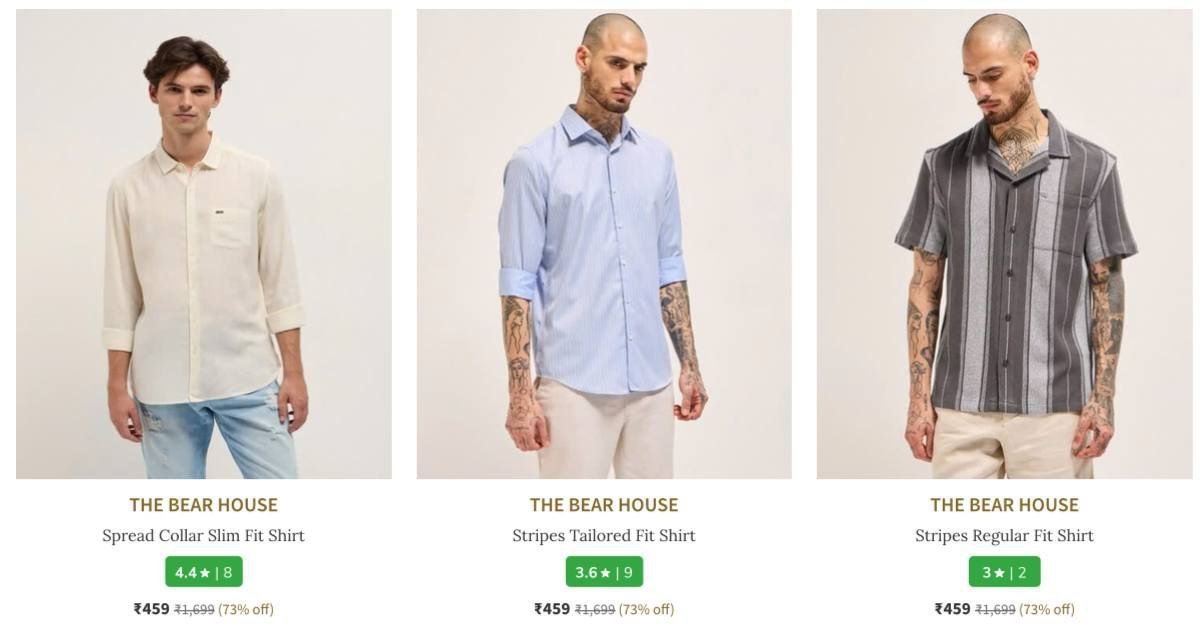Viewport: 1200px width, 636px height.
Task: Click THE BEAR HOUSE brand above Stripes Regular shirt
Action: [x=1005, y=505]
